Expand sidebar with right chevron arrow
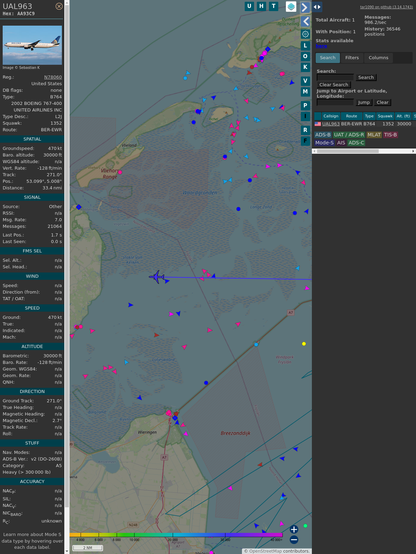 click(x=305, y=7)
